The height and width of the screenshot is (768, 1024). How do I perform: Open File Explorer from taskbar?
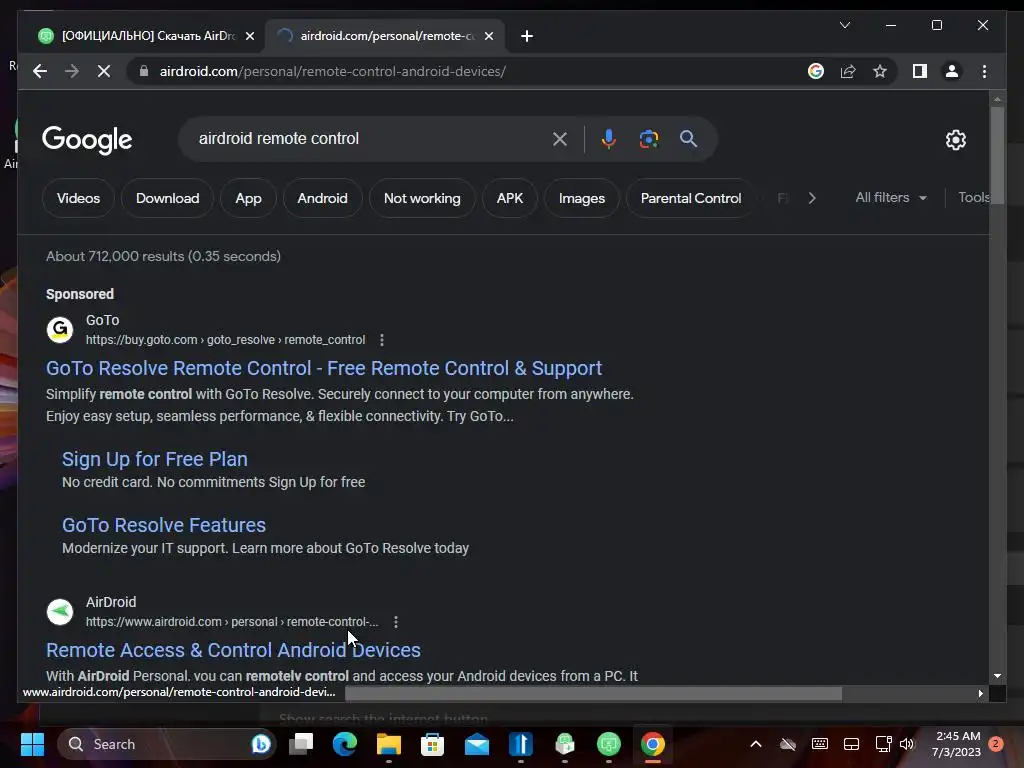pos(389,744)
